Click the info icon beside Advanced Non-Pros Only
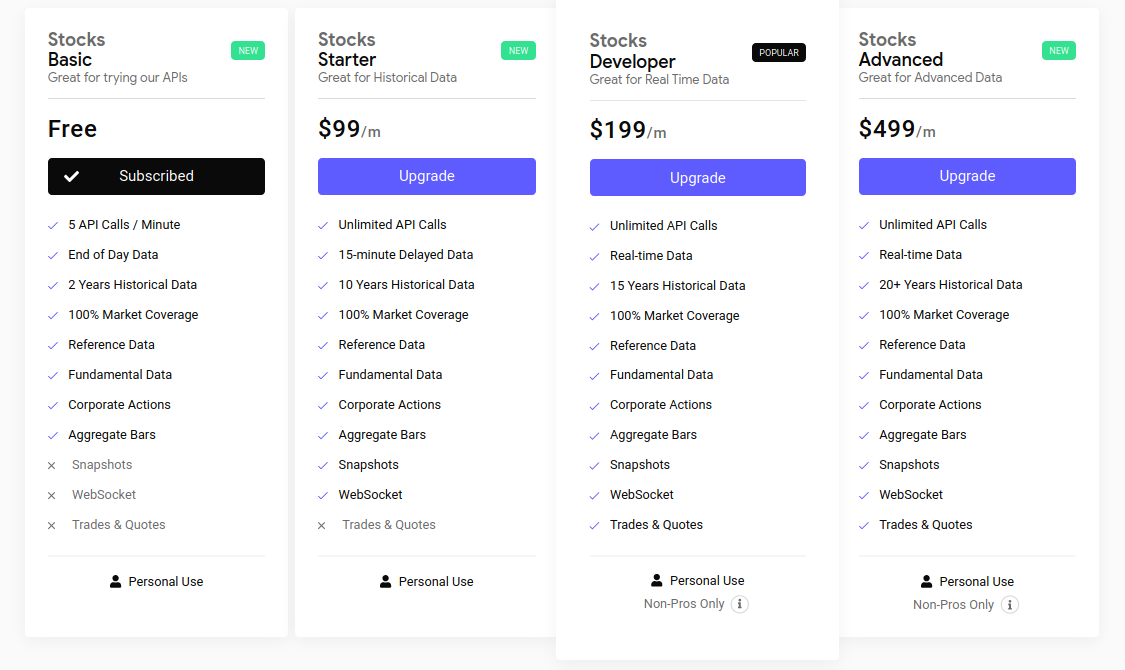1125x670 pixels. tap(1009, 605)
